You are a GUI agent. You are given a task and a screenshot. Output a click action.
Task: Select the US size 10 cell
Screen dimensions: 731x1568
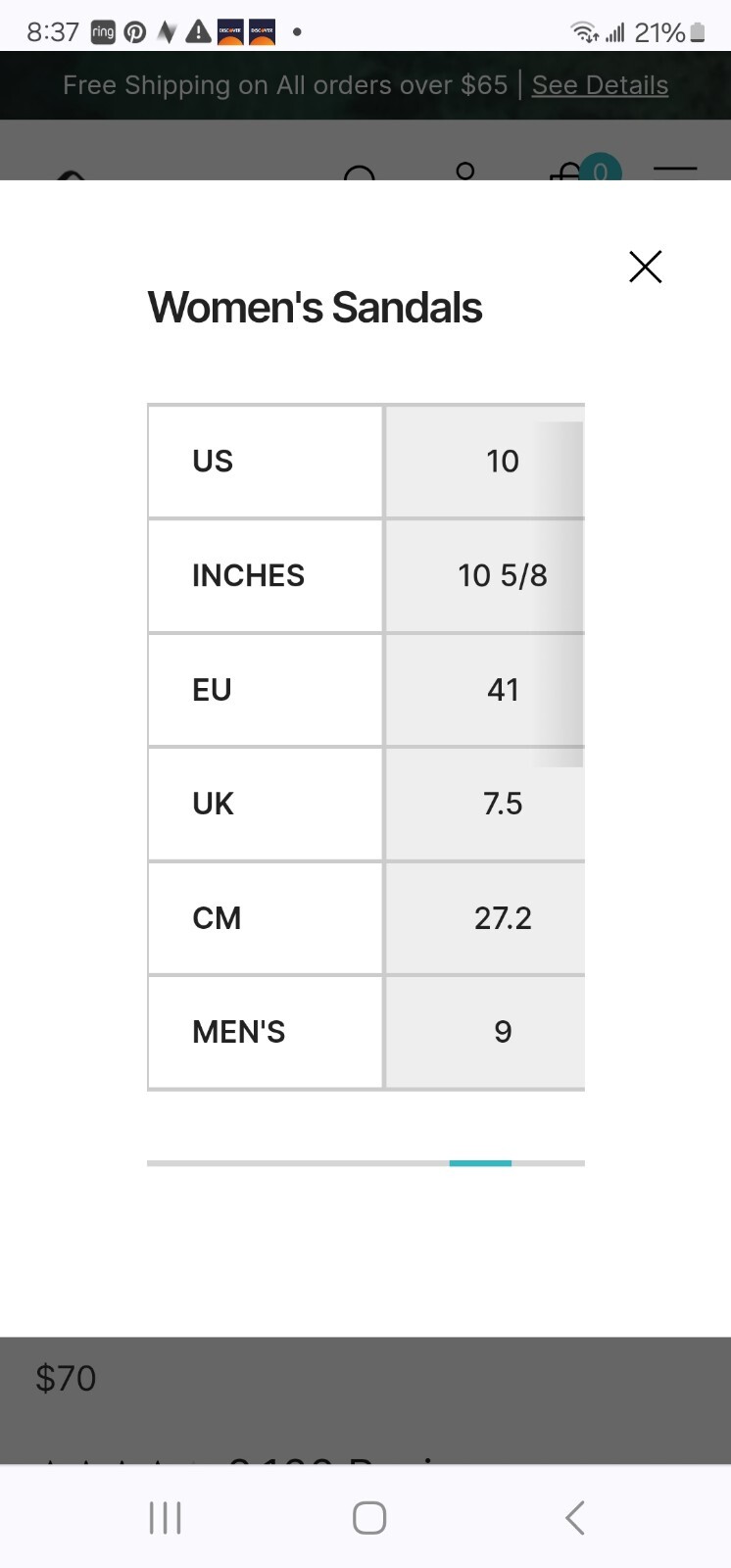[485, 461]
